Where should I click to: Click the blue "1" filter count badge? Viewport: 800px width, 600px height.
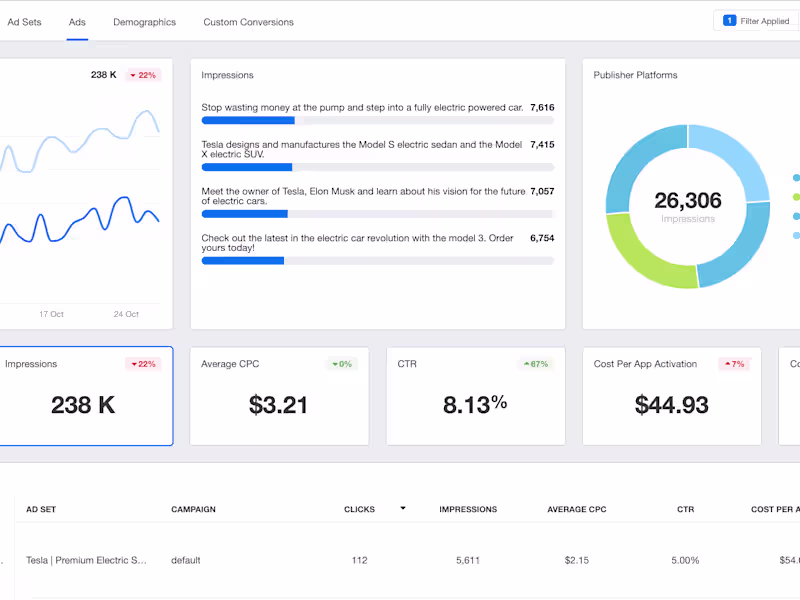point(729,19)
